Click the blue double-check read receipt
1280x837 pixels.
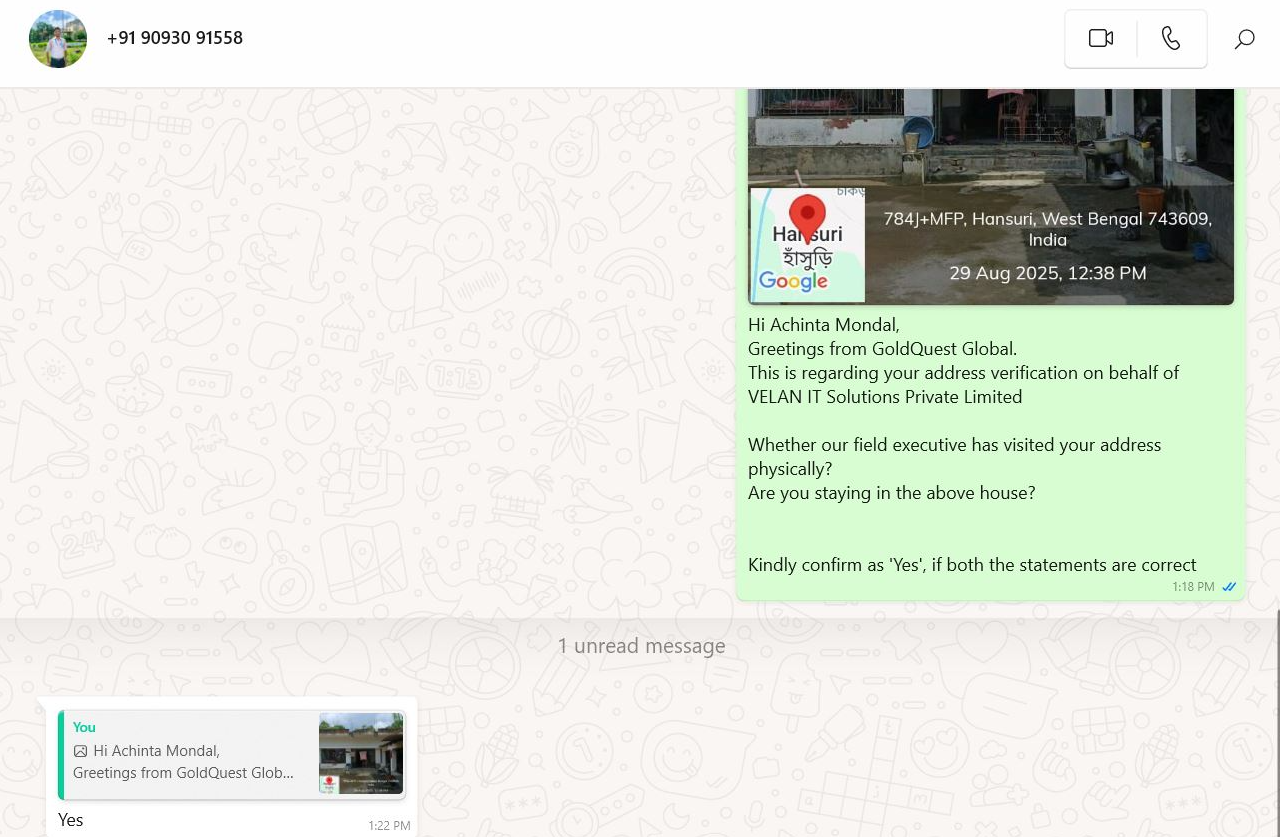1229,587
